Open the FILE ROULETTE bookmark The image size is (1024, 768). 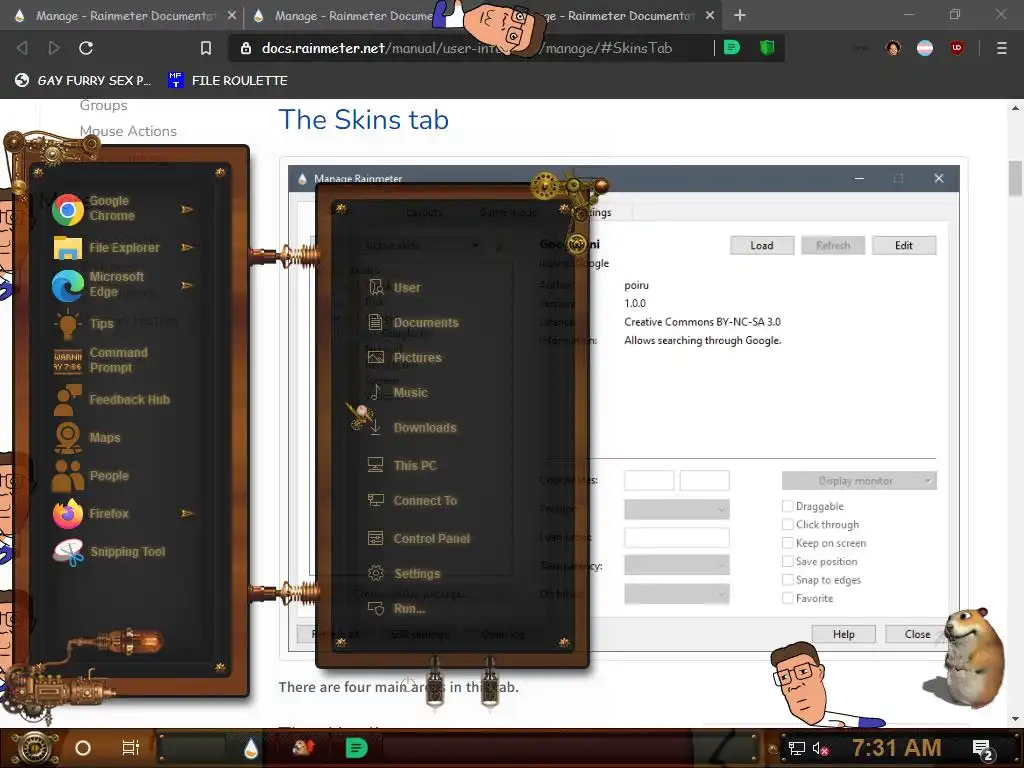tap(228, 80)
